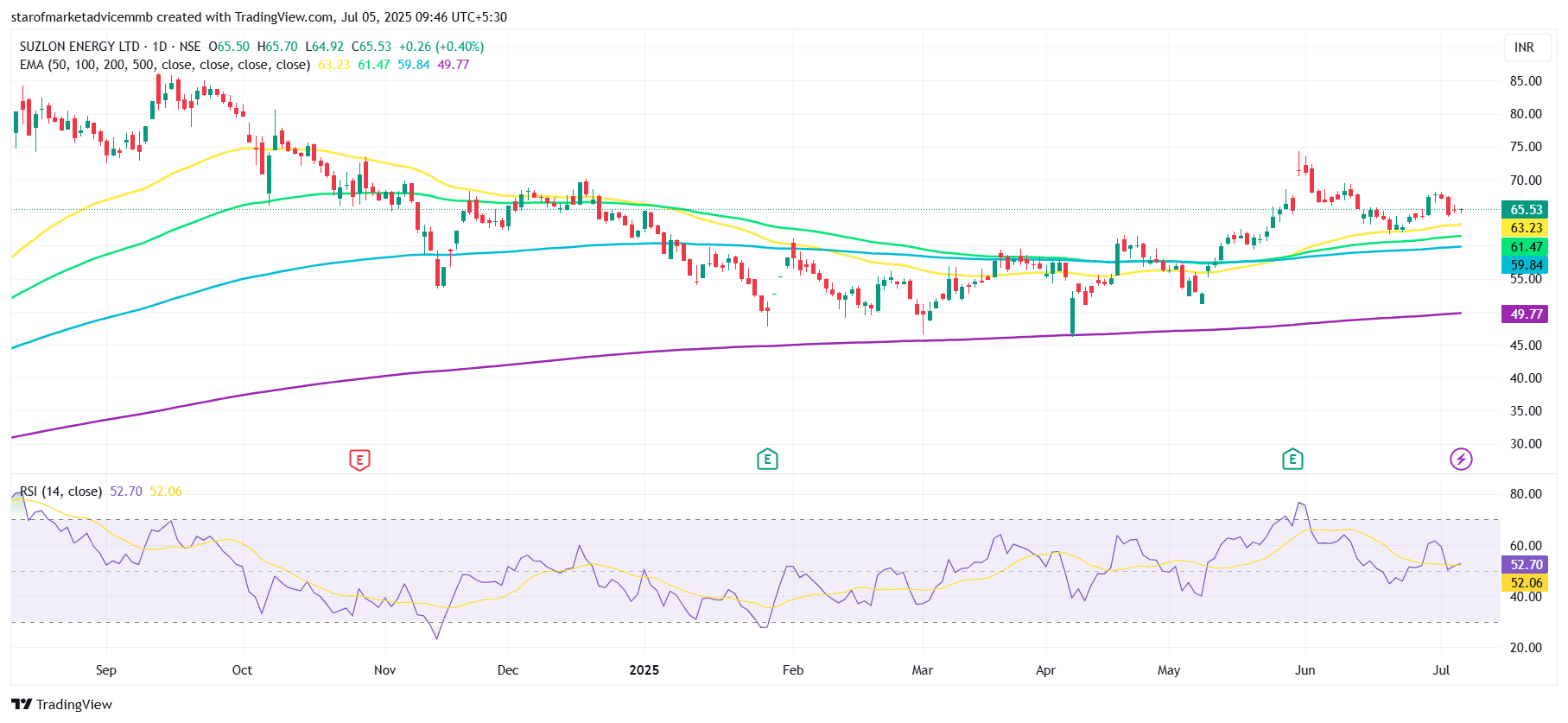
Task: Click the 52.06 value in RSI legend
Action: click(166, 492)
